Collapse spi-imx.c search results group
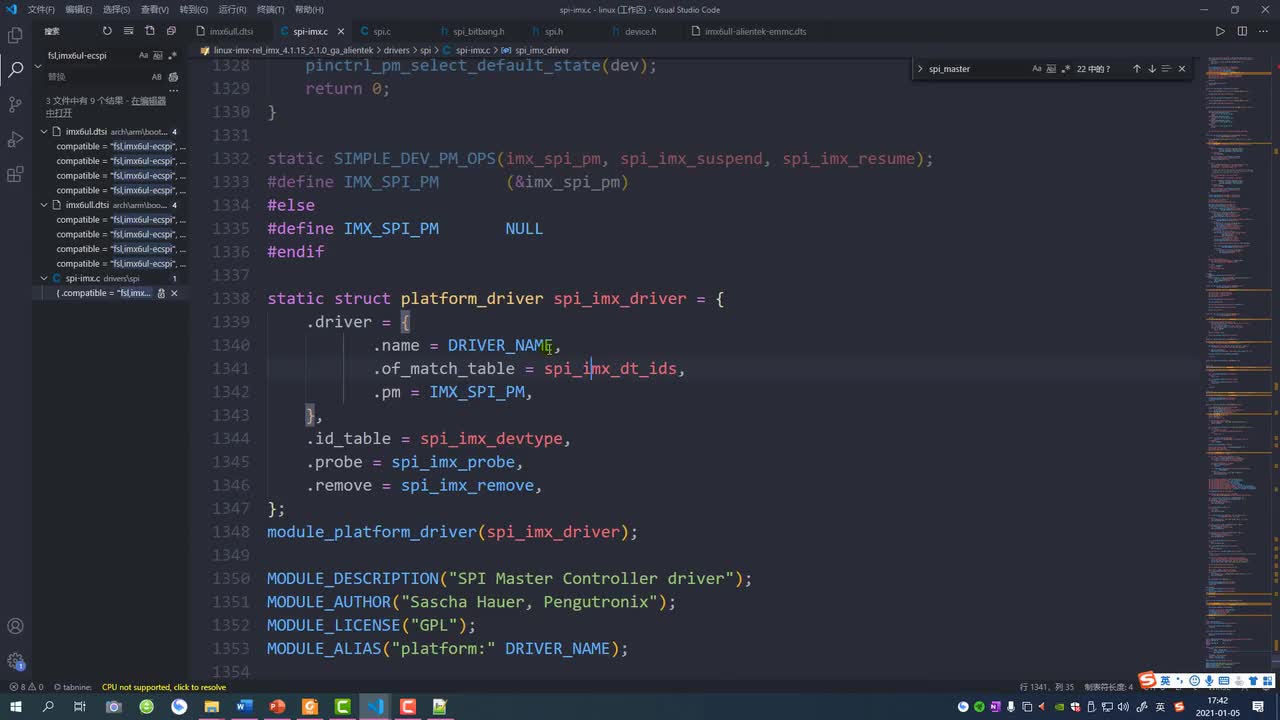 pos(44,278)
